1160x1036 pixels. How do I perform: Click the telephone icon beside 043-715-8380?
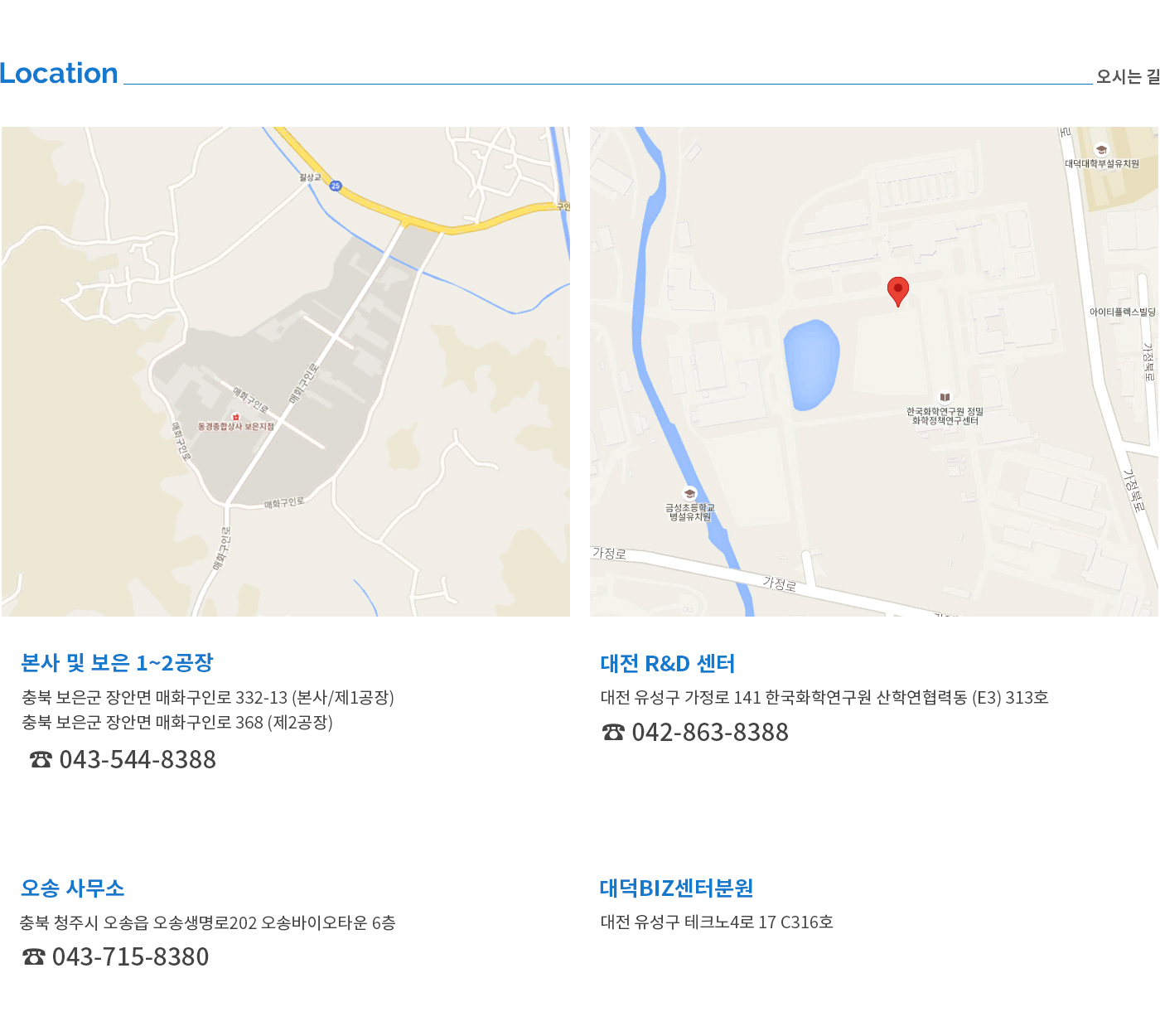(x=34, y=957)
